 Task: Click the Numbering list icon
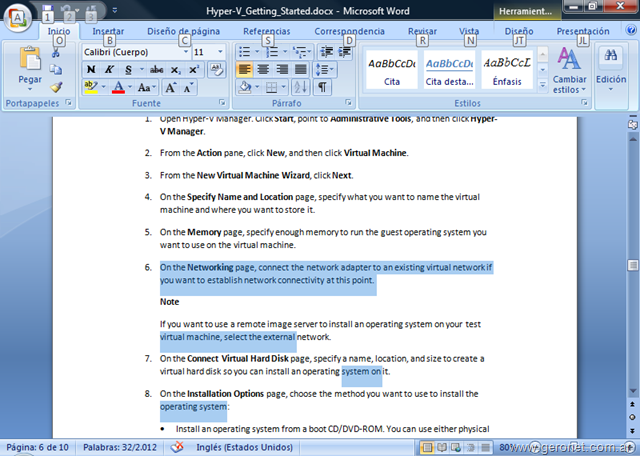coord(272,52)
